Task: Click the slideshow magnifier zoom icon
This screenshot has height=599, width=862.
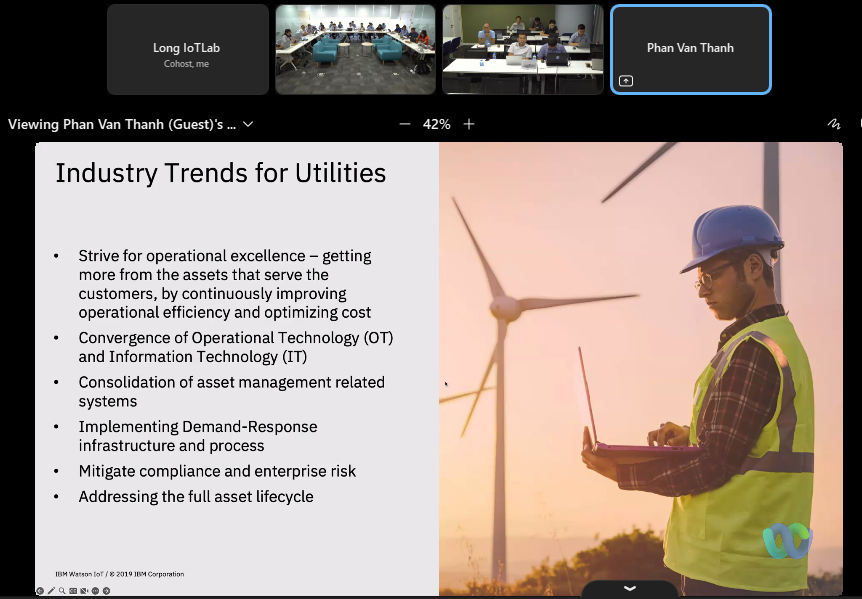Action: 62,591
